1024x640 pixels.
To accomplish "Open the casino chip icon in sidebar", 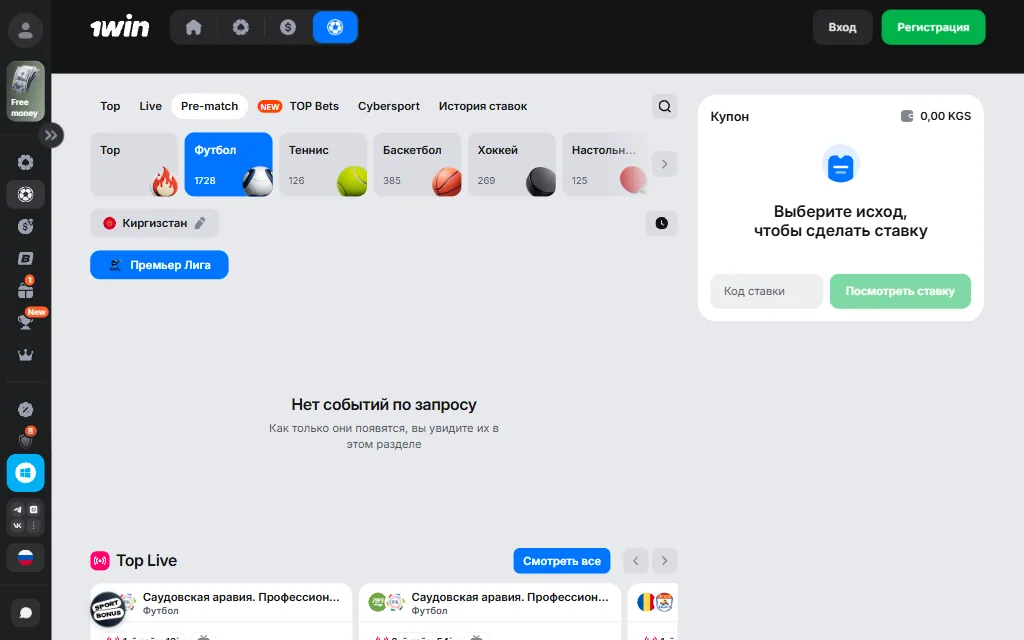I will click(x=25, y=163).
